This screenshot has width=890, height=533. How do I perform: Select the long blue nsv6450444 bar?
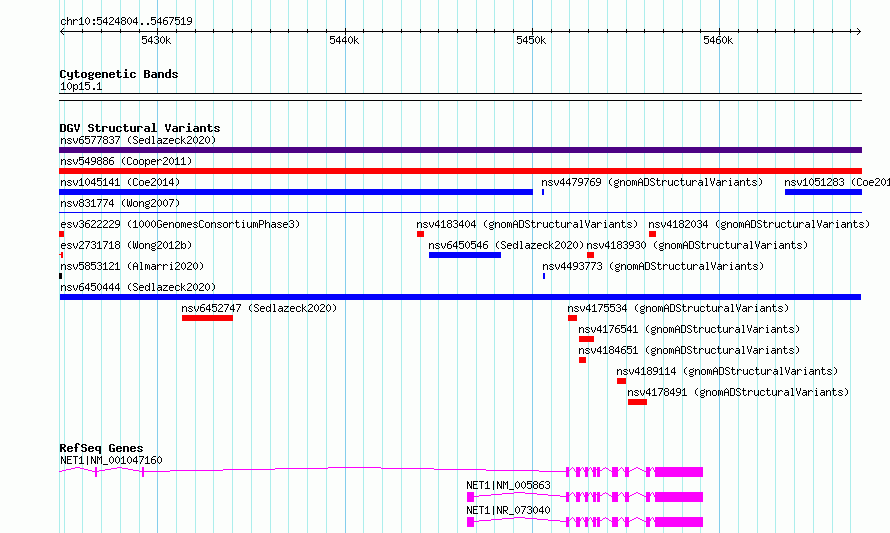pyautogui.click(x=460, y=297)
